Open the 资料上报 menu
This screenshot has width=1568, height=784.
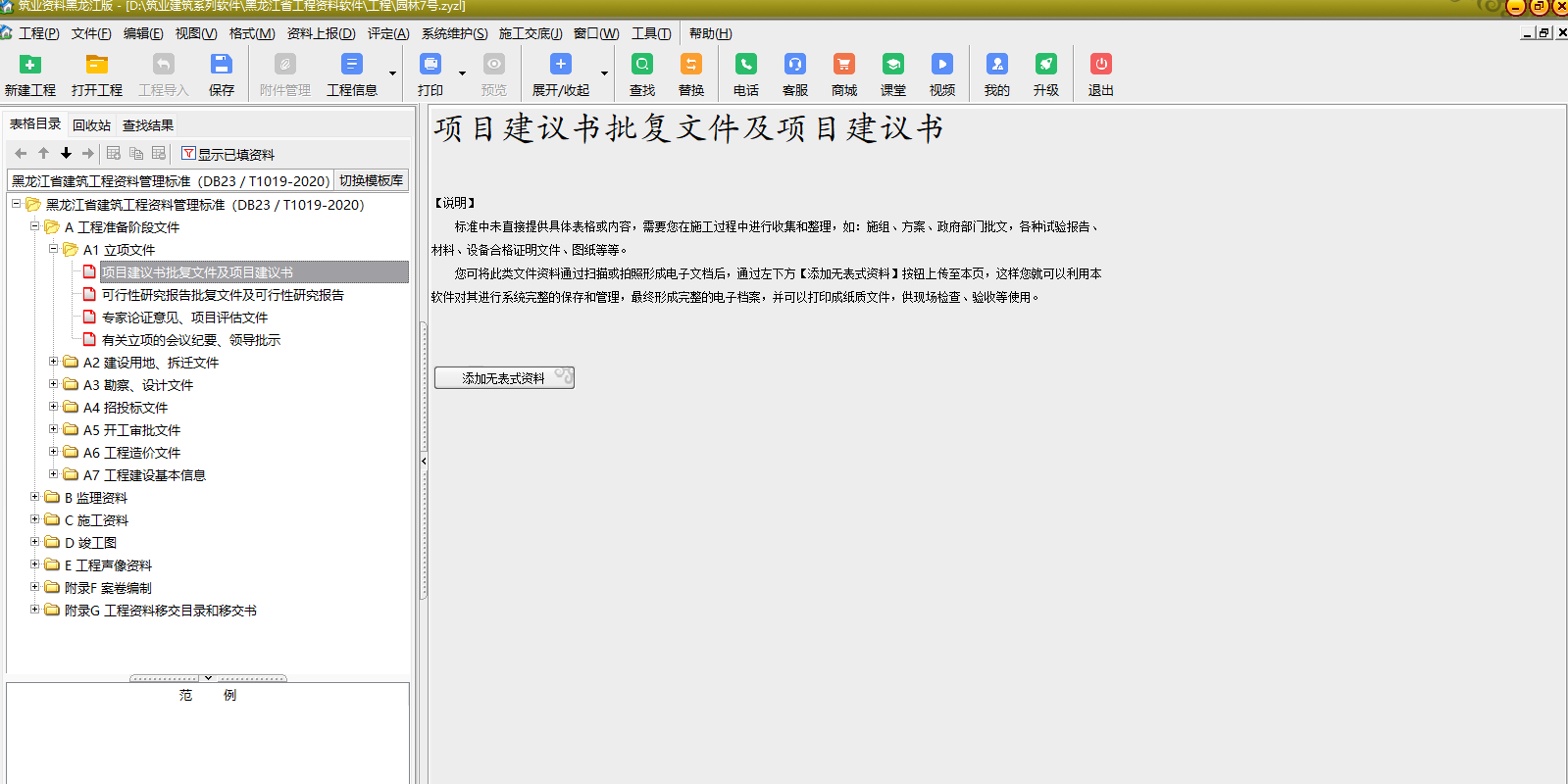(x=321, y=33)
